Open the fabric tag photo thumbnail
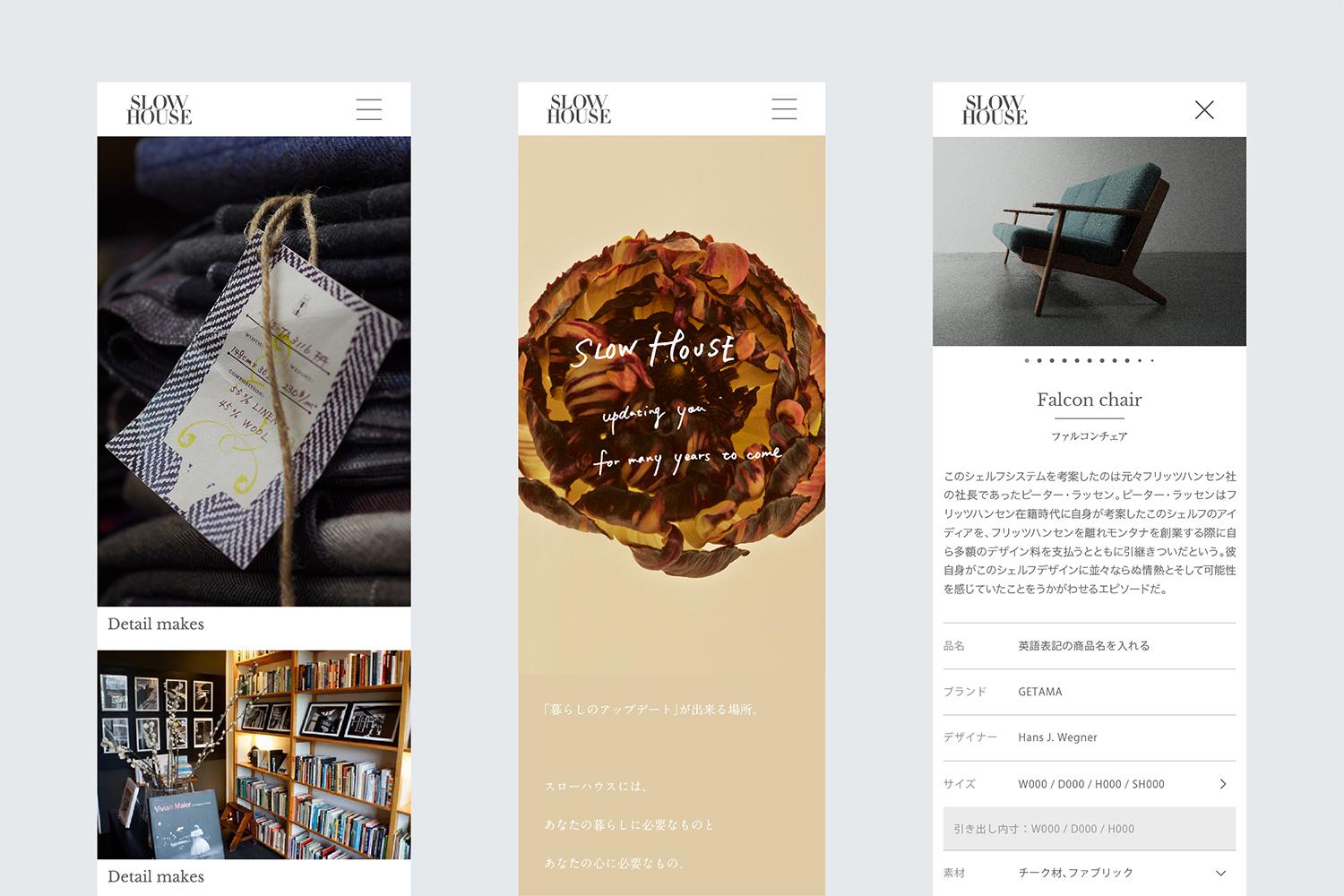 coord(254,371)
